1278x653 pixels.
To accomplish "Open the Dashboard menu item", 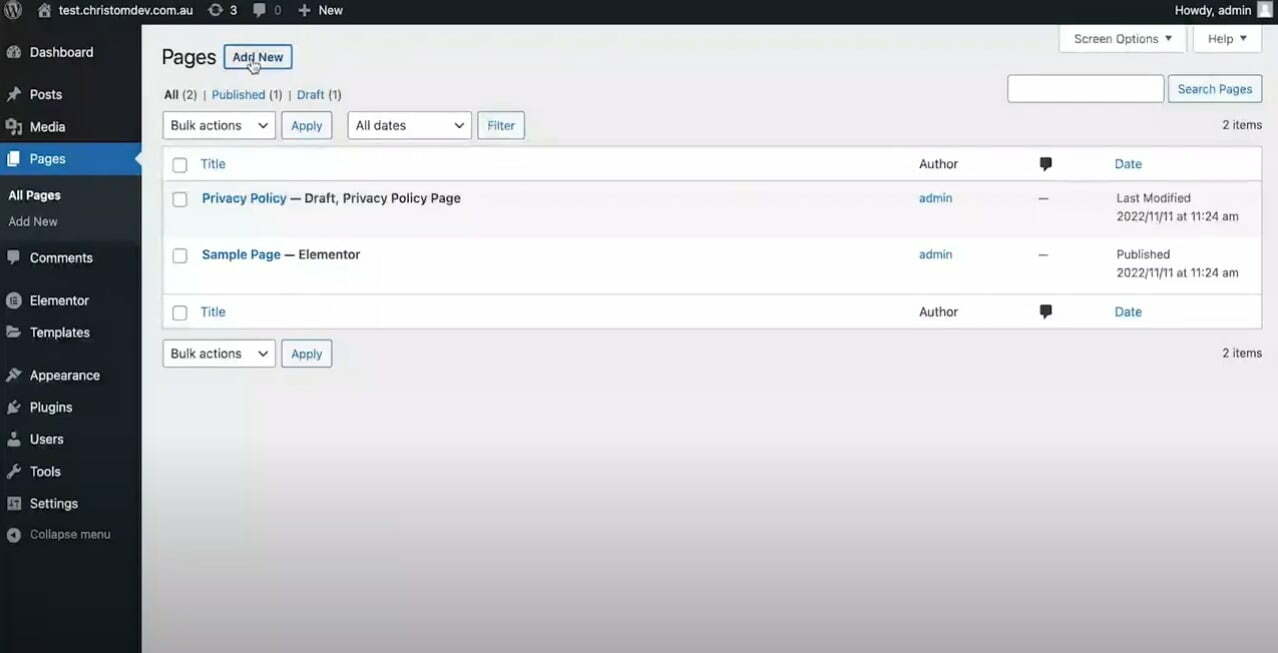I will 61,52.
